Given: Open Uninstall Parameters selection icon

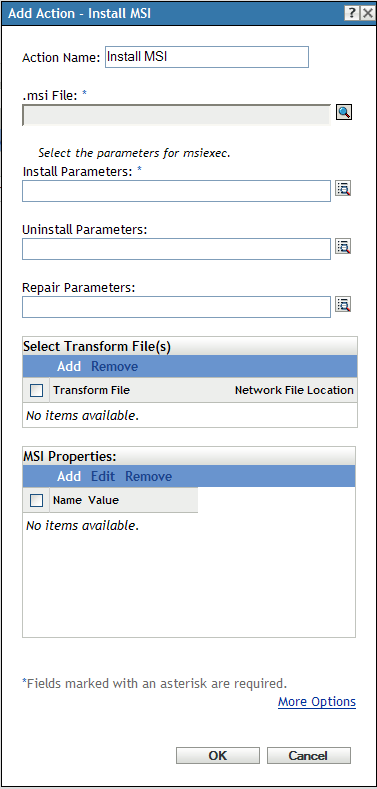Looking at the screenshot, I should [343, 247].
